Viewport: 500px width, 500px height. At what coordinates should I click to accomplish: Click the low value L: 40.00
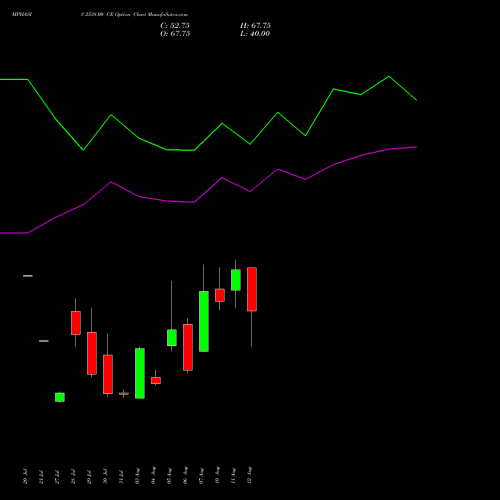point(255,34)
